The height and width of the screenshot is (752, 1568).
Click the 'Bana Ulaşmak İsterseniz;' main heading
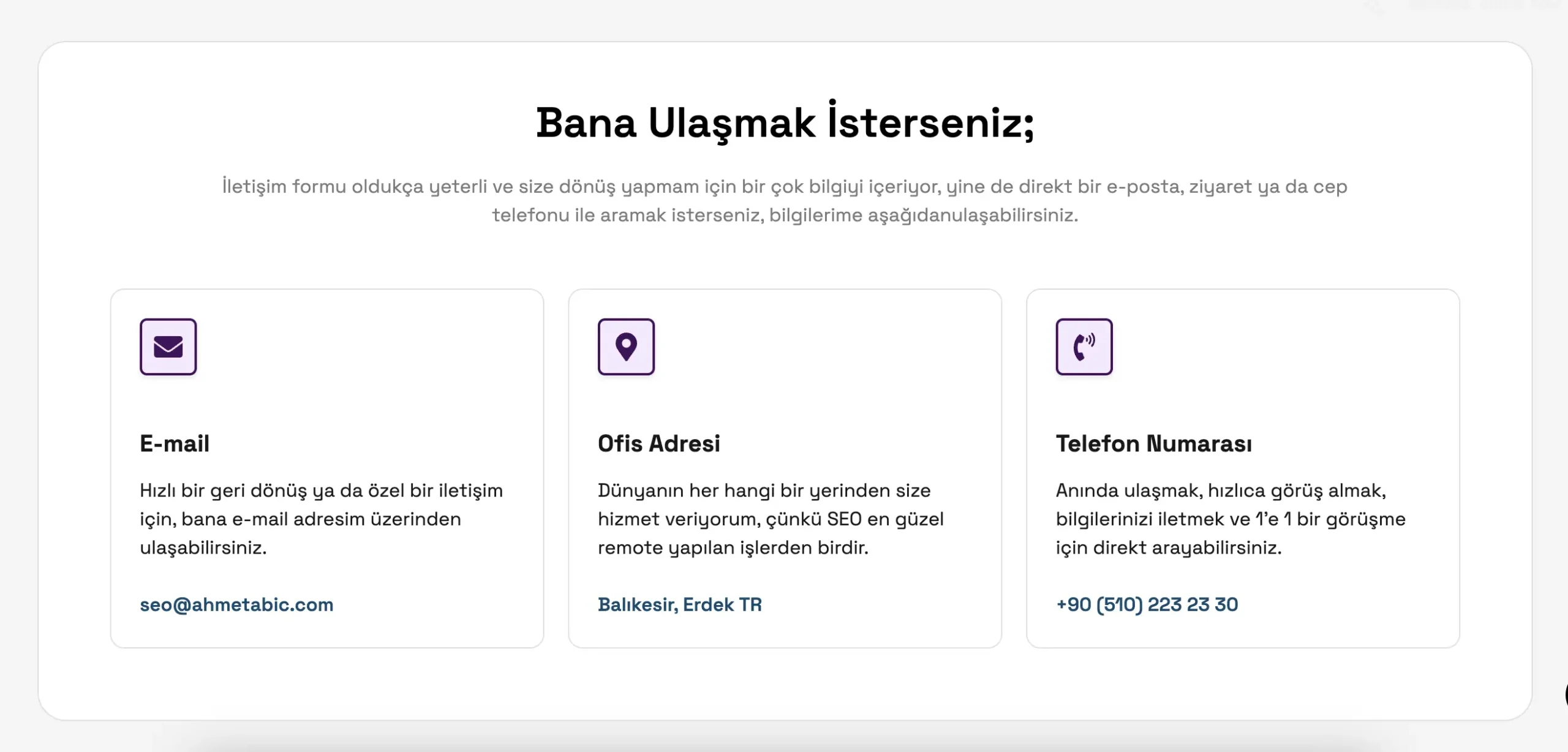(x=785, y=122)
